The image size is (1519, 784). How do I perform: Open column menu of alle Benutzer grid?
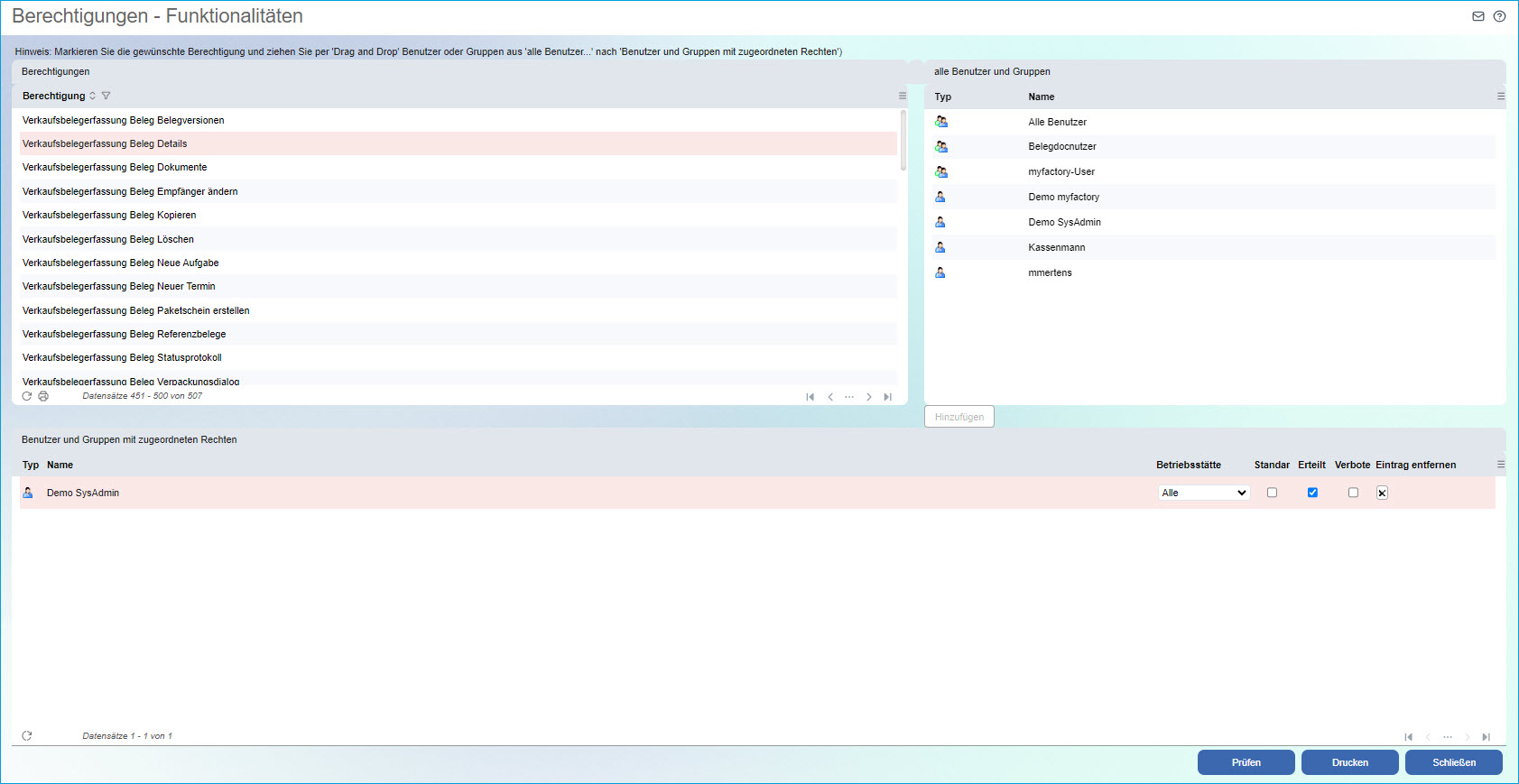(x=1500, y=97)
